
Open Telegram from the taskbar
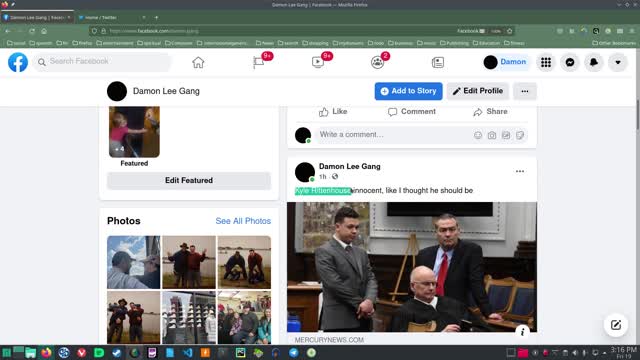click(x=293, y=353)
